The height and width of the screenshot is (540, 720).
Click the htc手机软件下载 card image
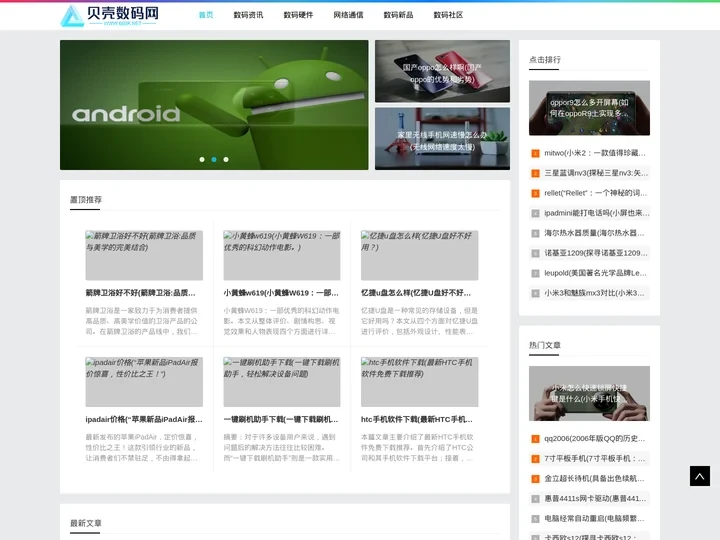[420, 382]
